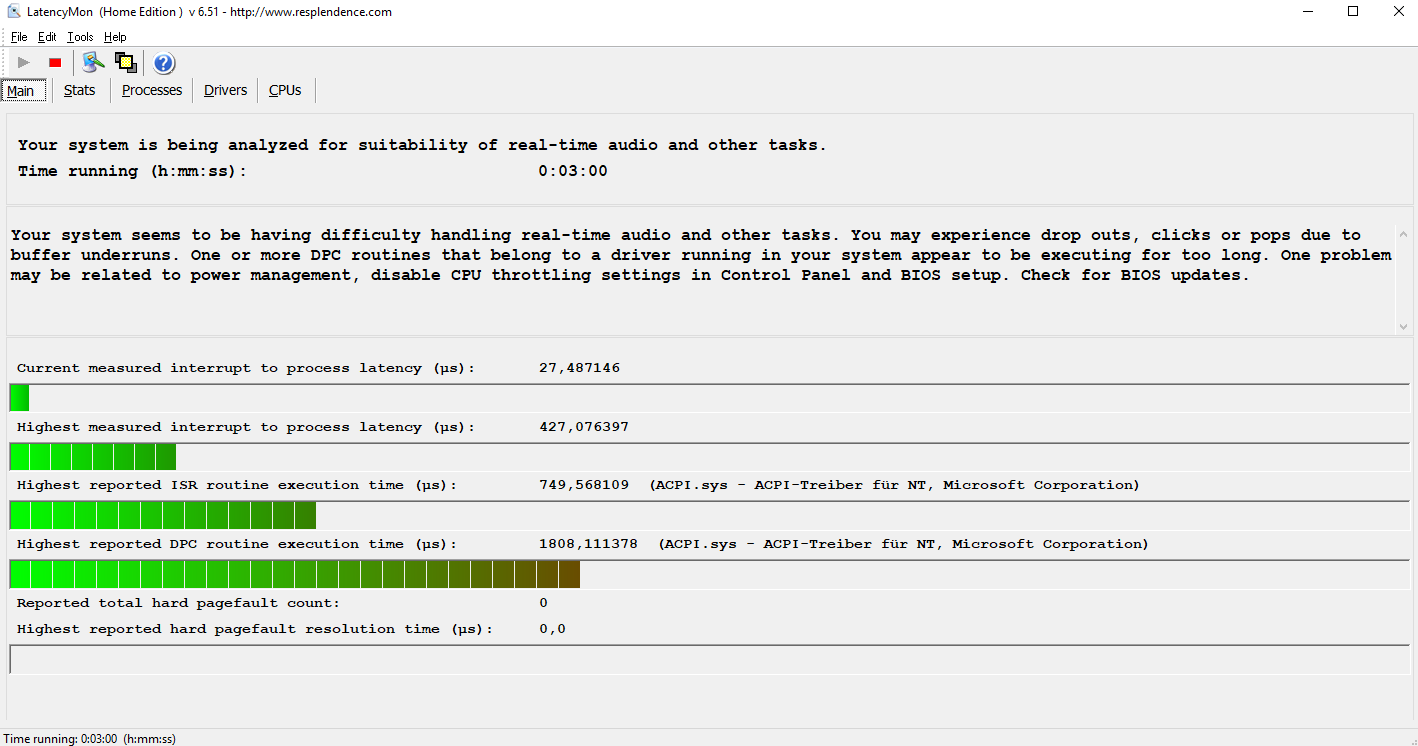Click 'Highest reported DPC routine execution time' label

point(237,544)
